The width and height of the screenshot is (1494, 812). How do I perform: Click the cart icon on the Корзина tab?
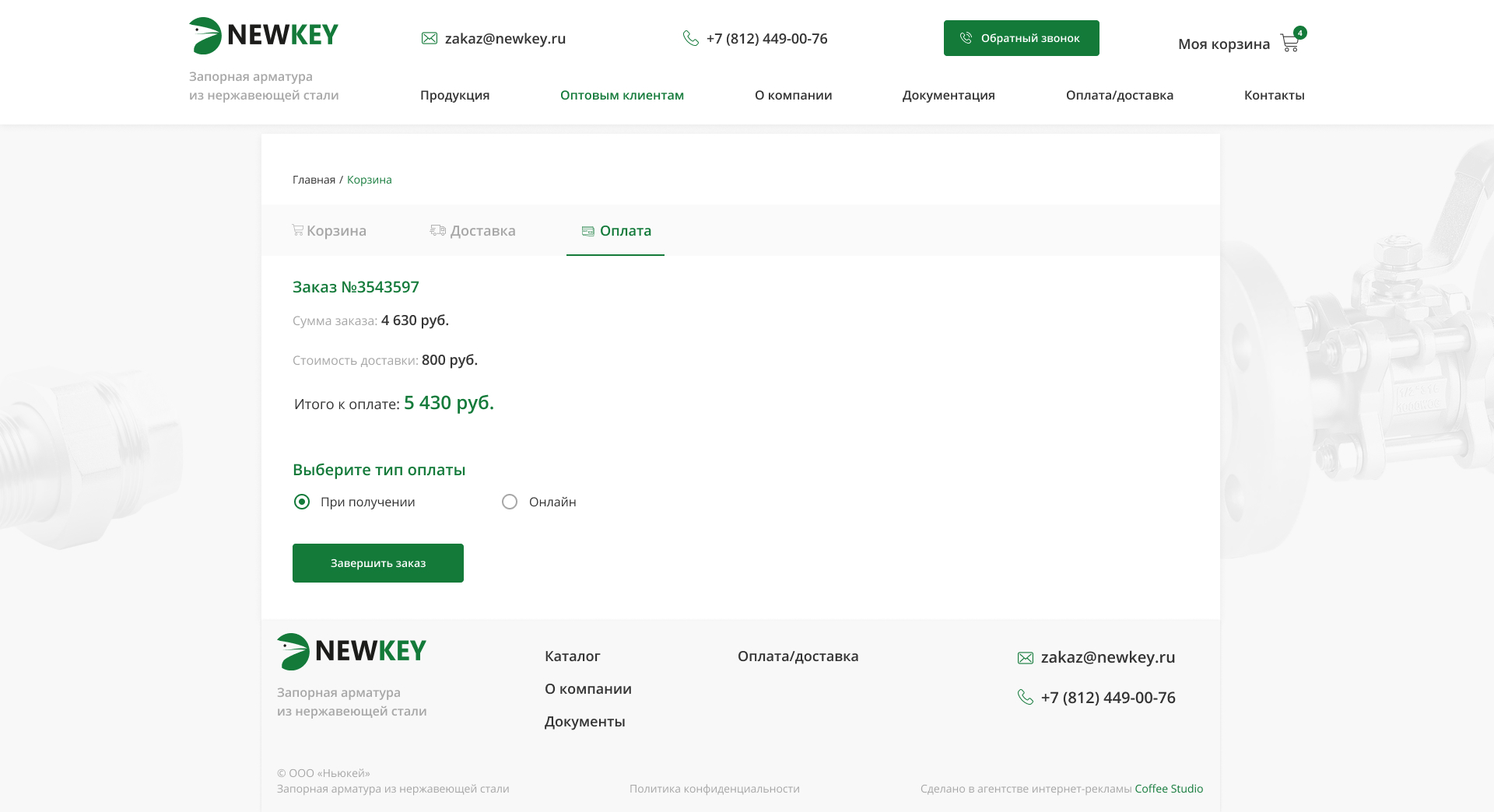(297, 229)
